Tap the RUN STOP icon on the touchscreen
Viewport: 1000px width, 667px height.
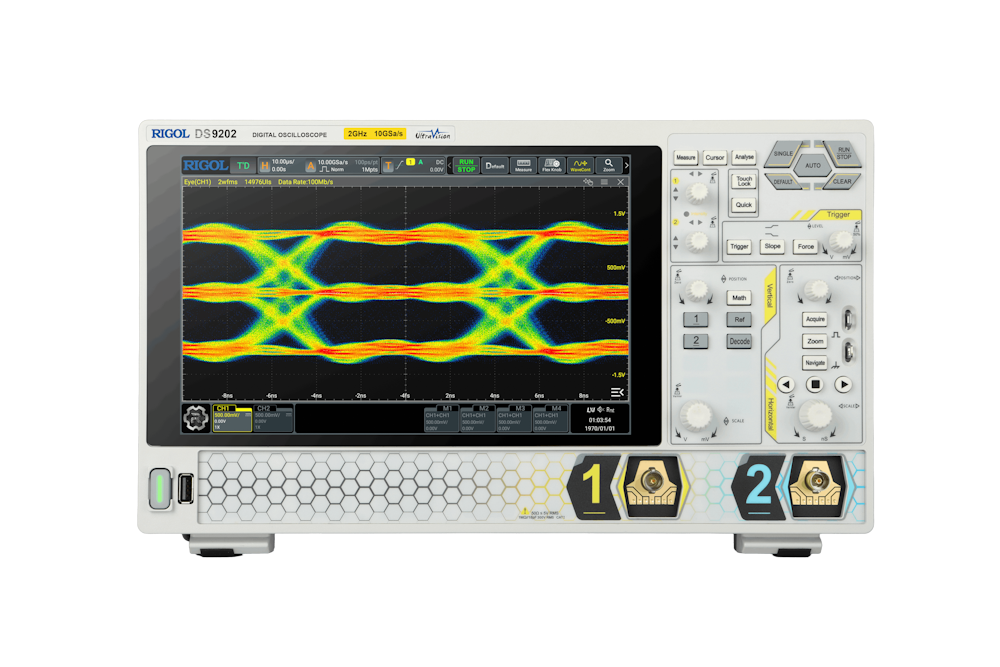point(466,166)
